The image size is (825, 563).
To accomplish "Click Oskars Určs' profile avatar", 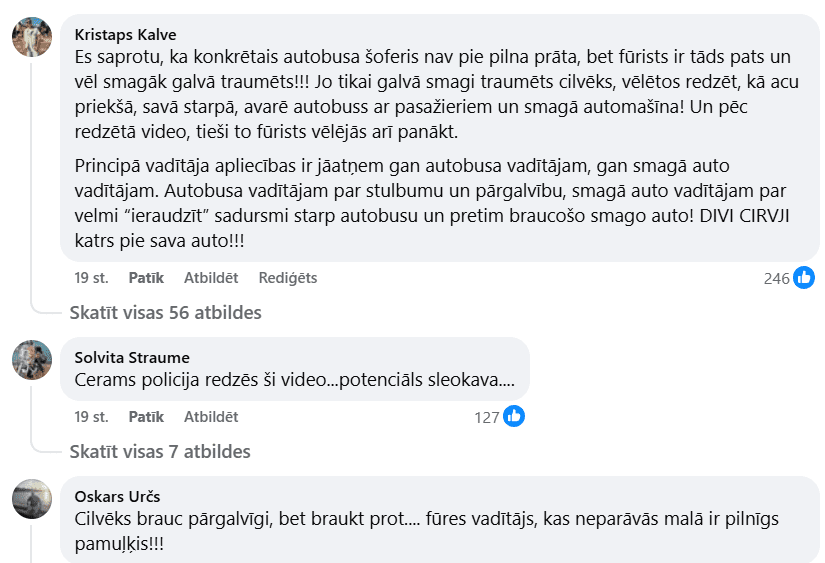I will point(32,498).
